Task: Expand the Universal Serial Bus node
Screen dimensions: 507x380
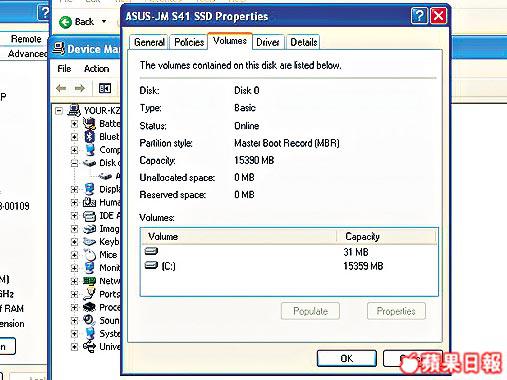Action: pos(74,347)
